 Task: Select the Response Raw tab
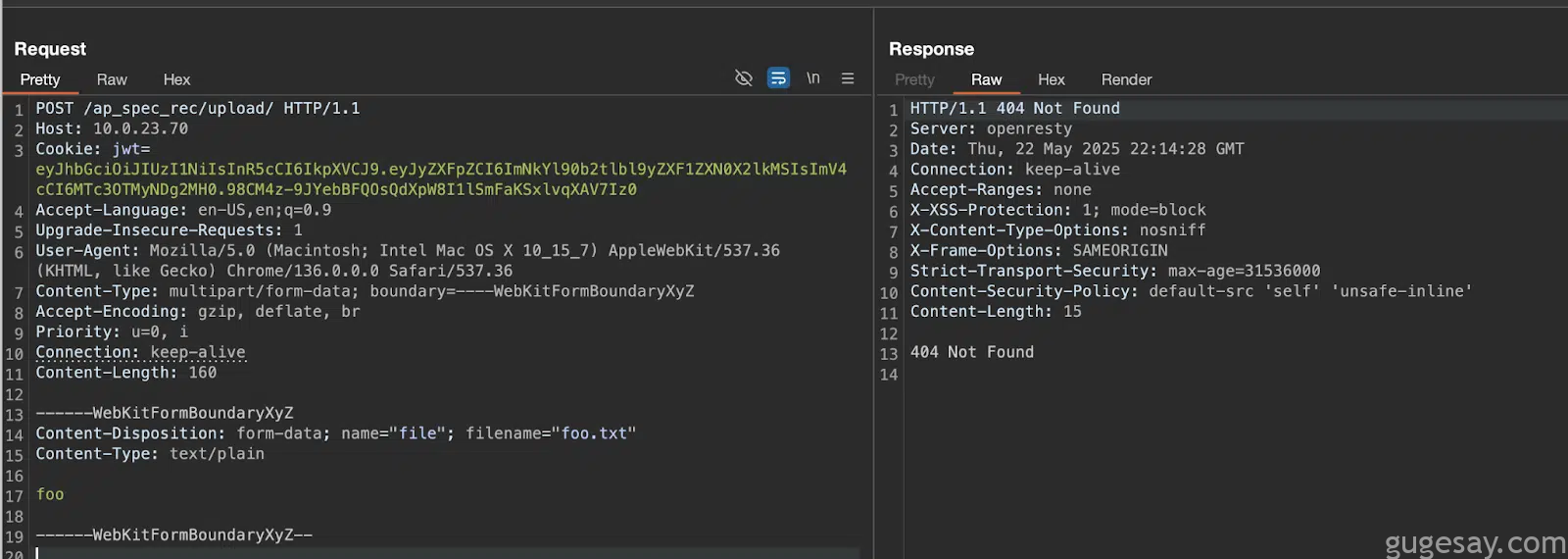(x=986, y=79)
